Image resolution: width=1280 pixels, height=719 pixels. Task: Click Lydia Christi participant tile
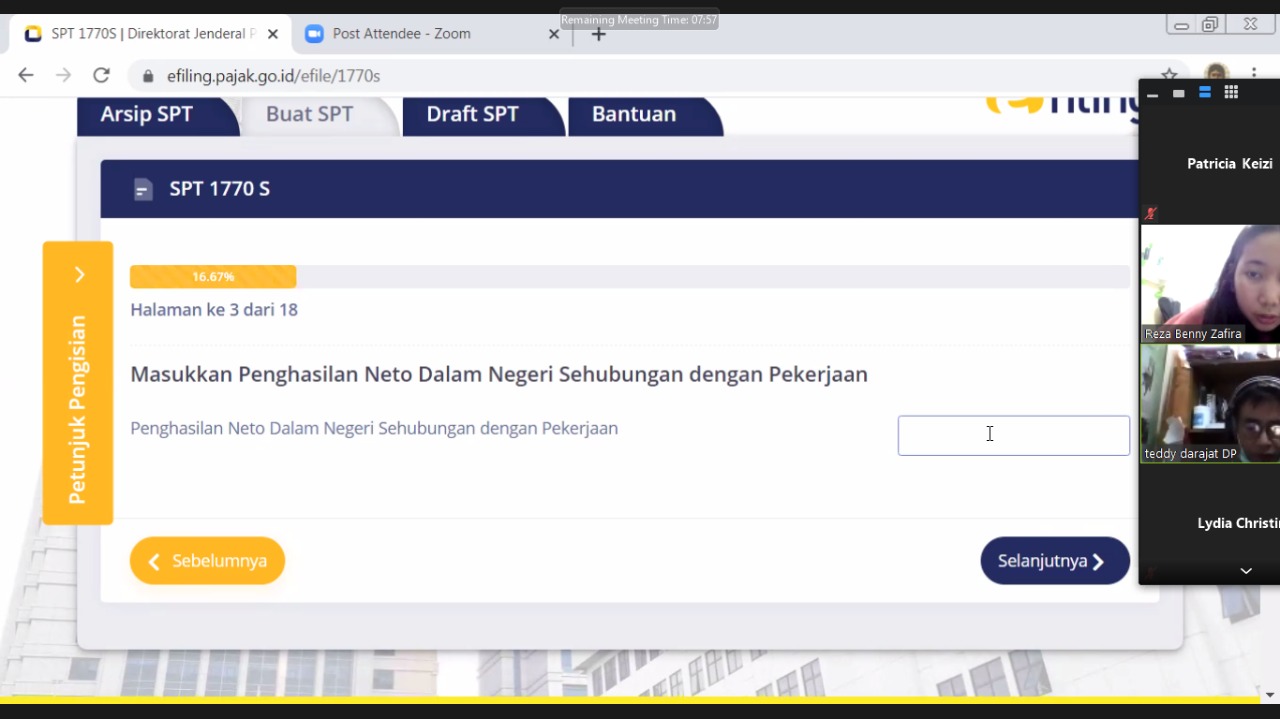1210,523
